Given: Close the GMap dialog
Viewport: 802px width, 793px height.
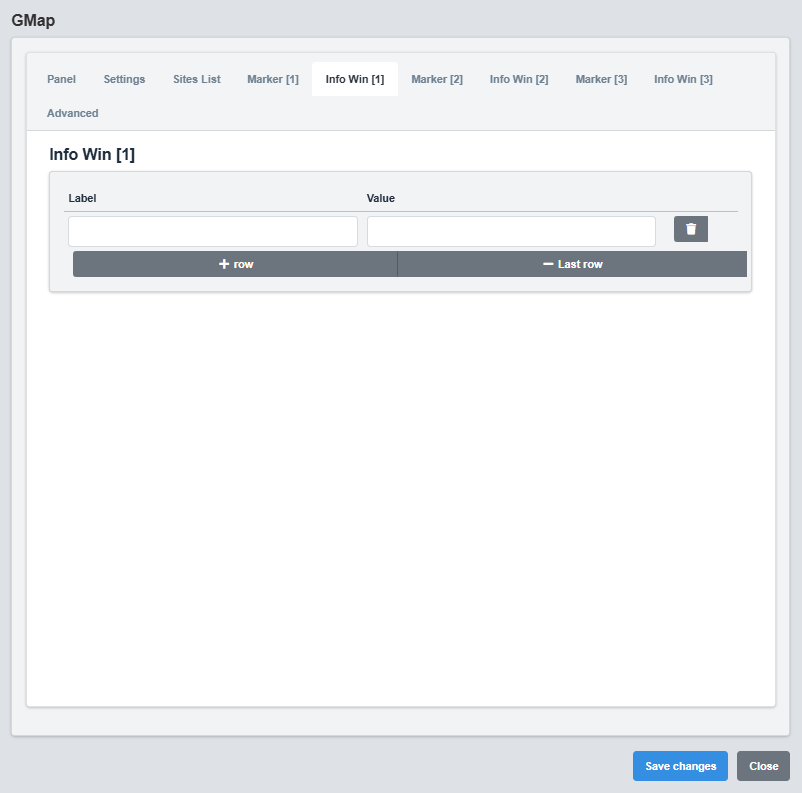Looking at the screenshot, I should (762, 765).
